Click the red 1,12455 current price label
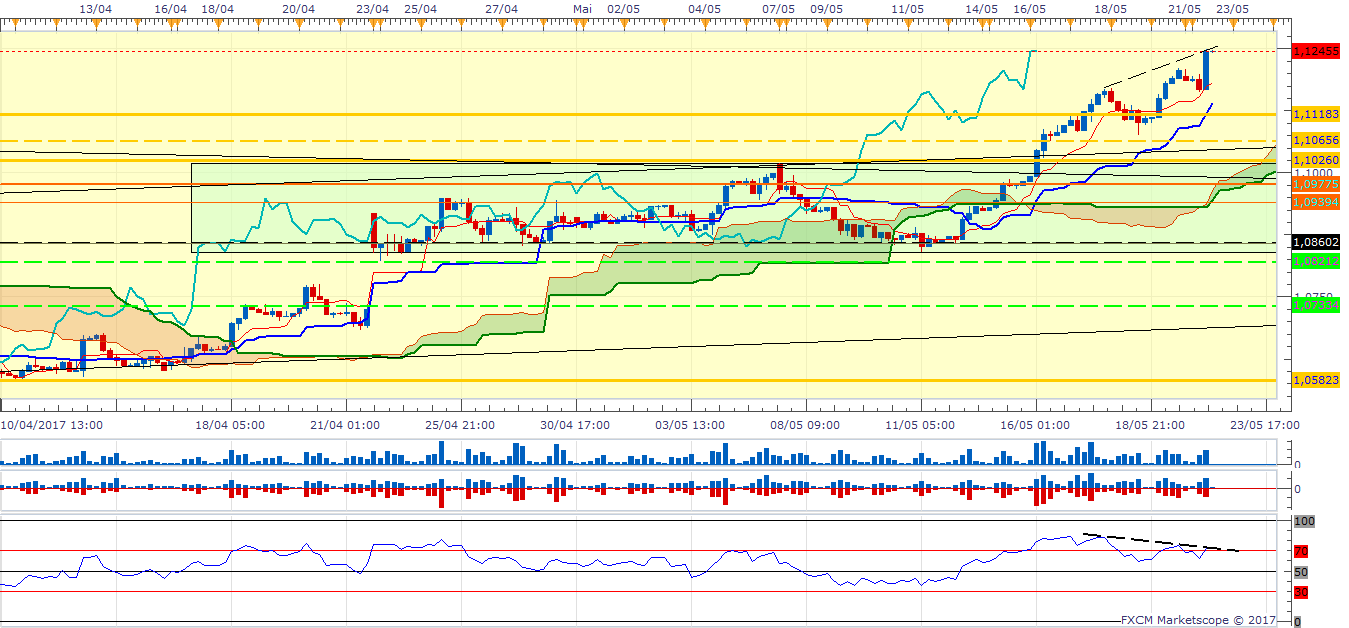This screenshot has height=628, width=1349. coord(1316,51)
